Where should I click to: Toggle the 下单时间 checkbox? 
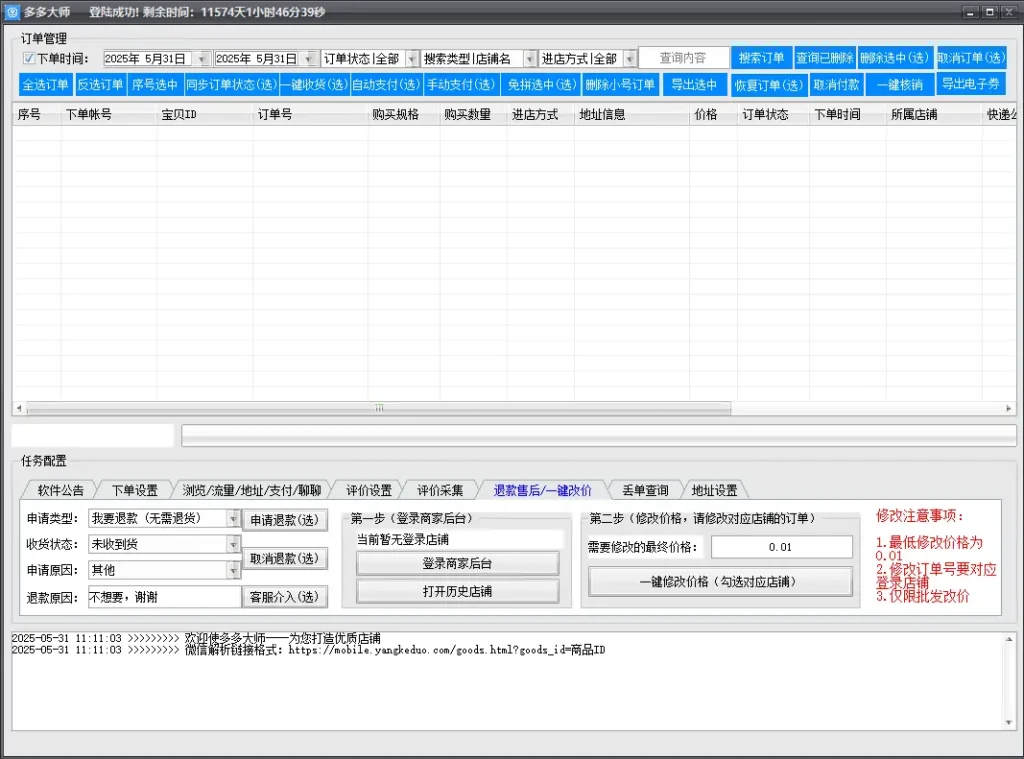tap(28, 59)
